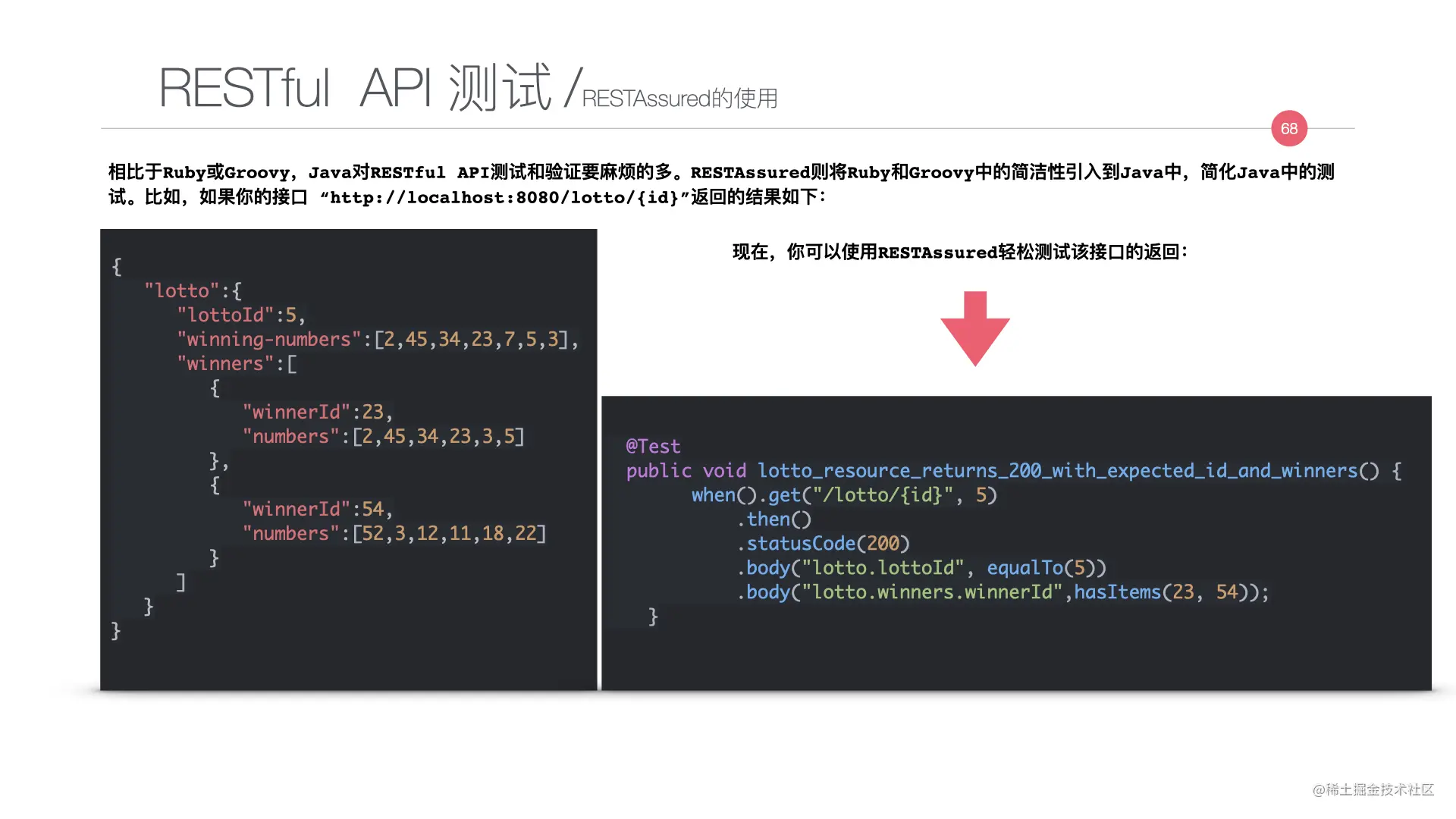Click the @Test annotation
This screenshot has width=1456, height=819.
click(653, 446)
